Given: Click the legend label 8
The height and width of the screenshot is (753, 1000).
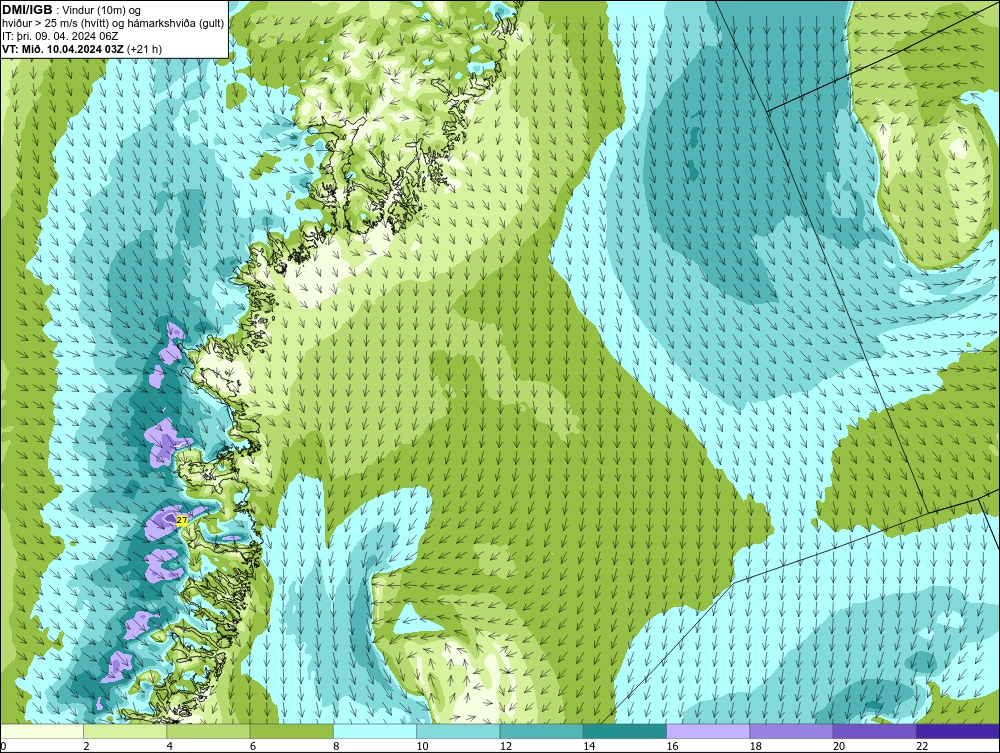Looking at the screenshot, I should click(x=336, y=746).
